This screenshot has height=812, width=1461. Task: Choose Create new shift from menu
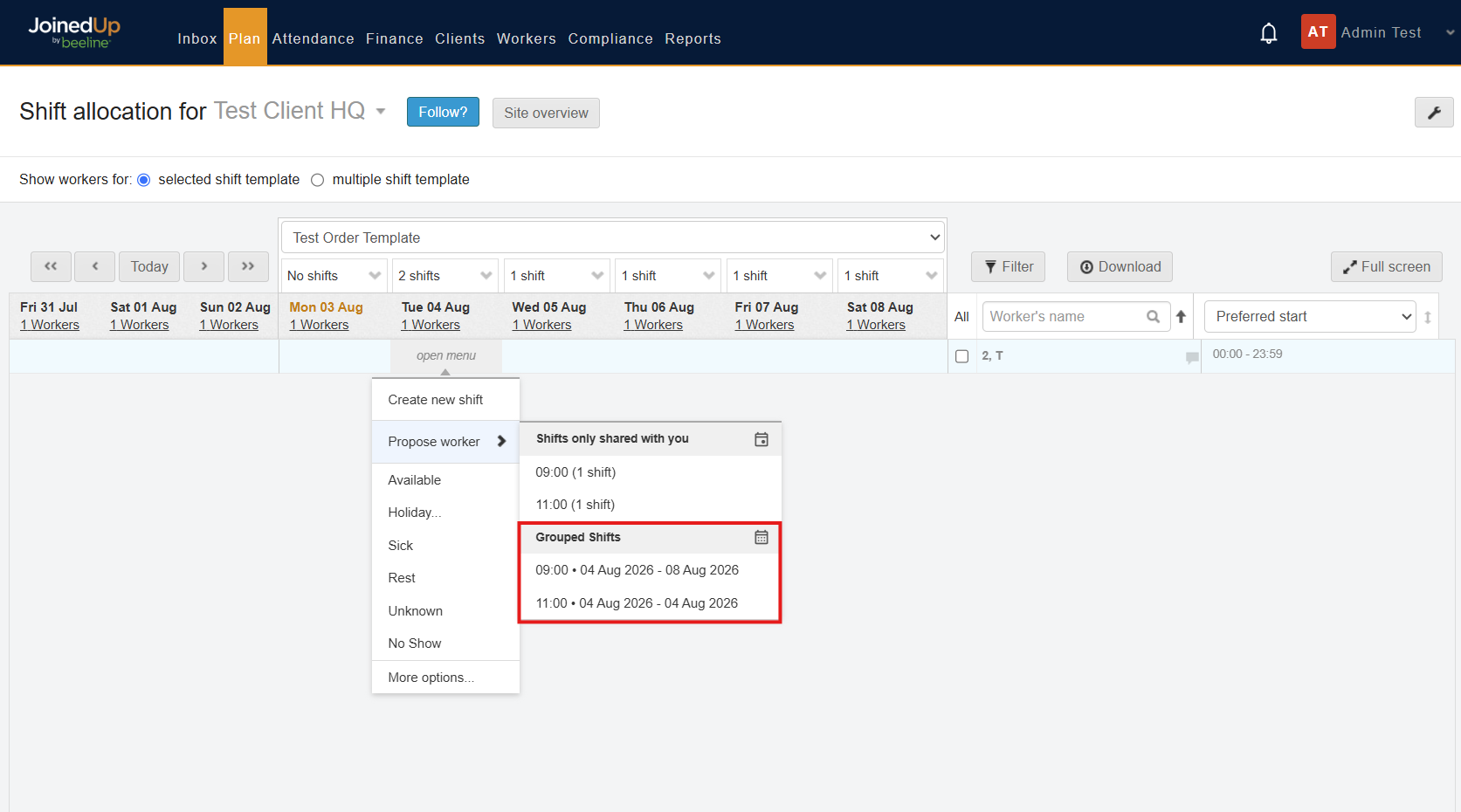[x=445, y=400]
